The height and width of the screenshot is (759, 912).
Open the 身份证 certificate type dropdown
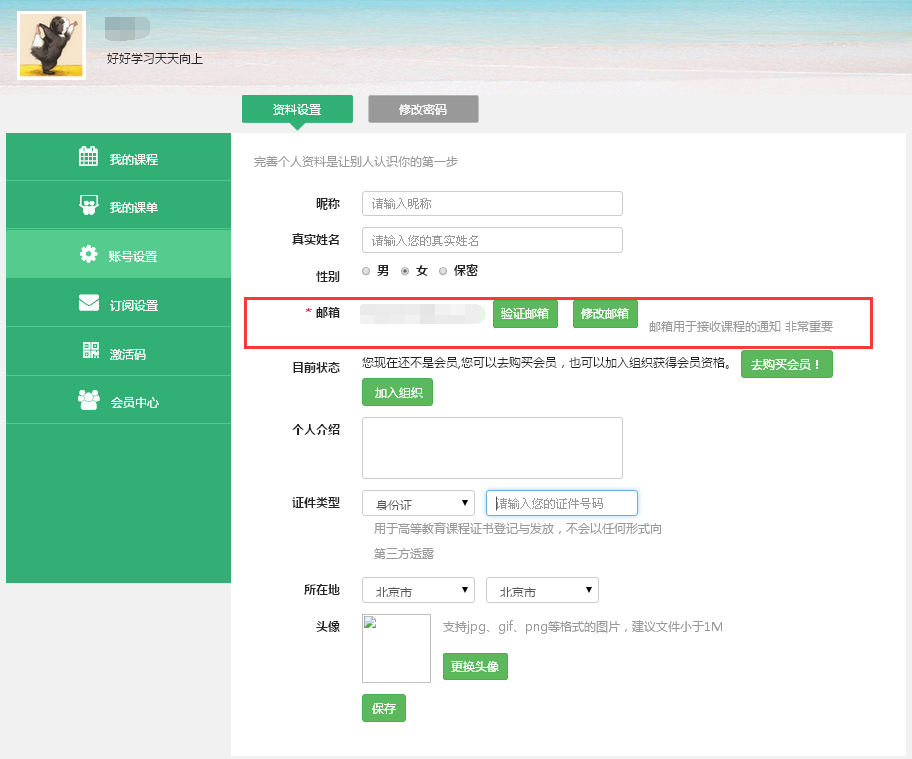click(x=418, y=502)
